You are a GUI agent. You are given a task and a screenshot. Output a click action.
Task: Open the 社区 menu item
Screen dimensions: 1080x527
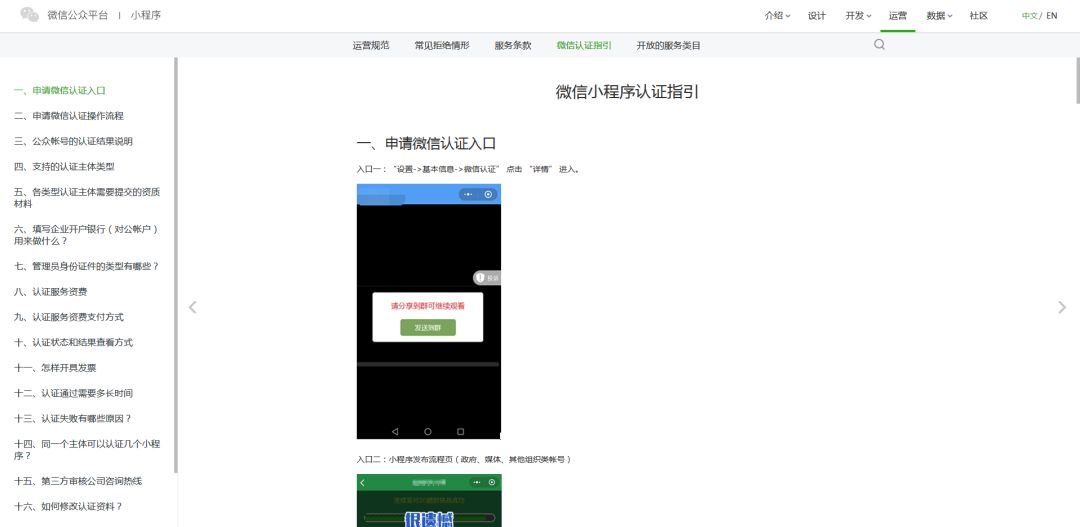979,16
